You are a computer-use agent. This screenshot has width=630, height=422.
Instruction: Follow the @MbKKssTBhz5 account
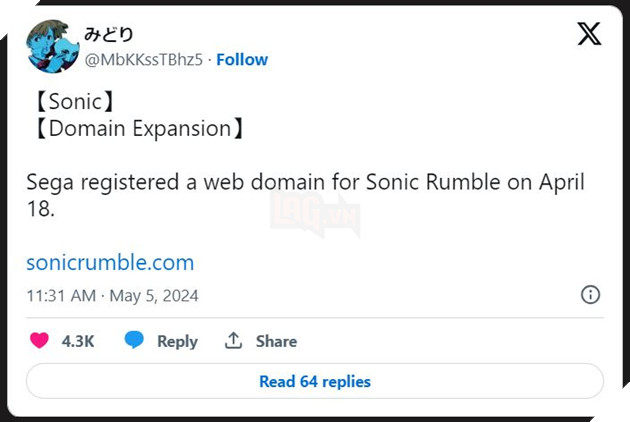(242, 59)
